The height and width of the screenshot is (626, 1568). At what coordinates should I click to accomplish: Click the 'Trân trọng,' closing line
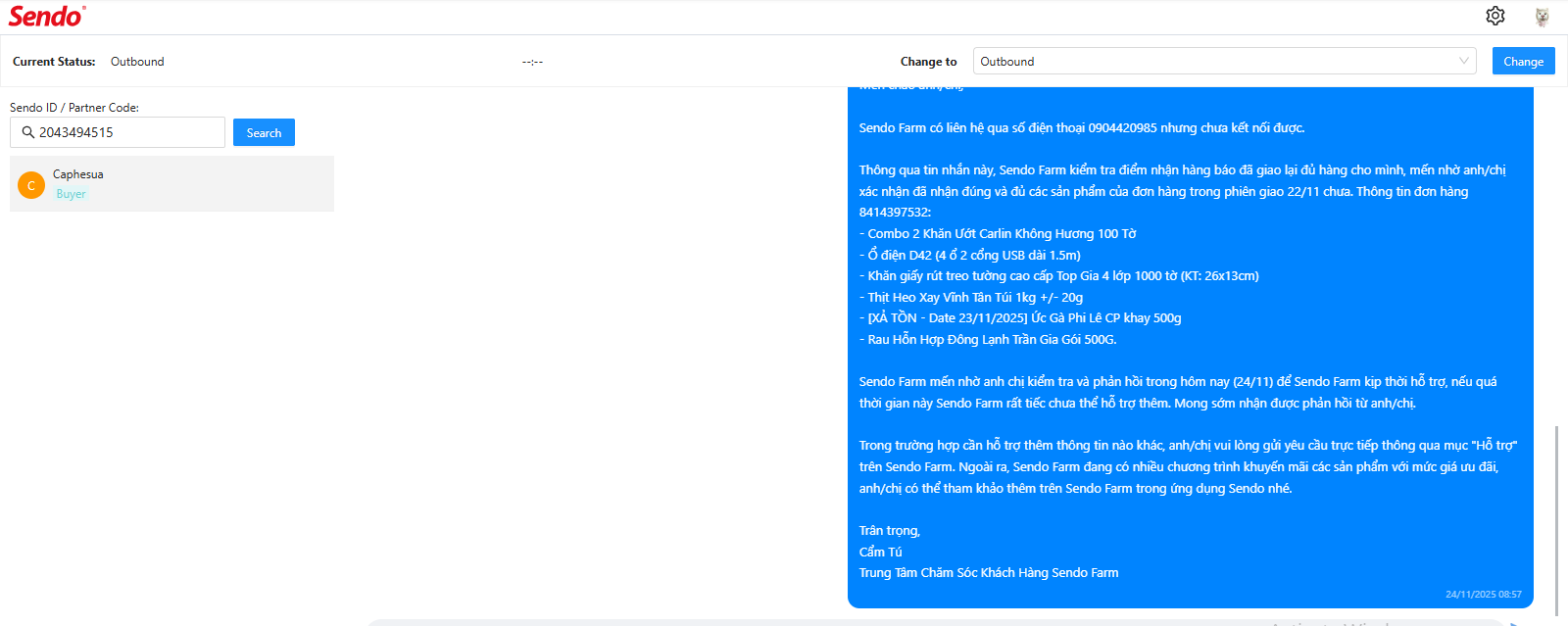coord(890,530)
